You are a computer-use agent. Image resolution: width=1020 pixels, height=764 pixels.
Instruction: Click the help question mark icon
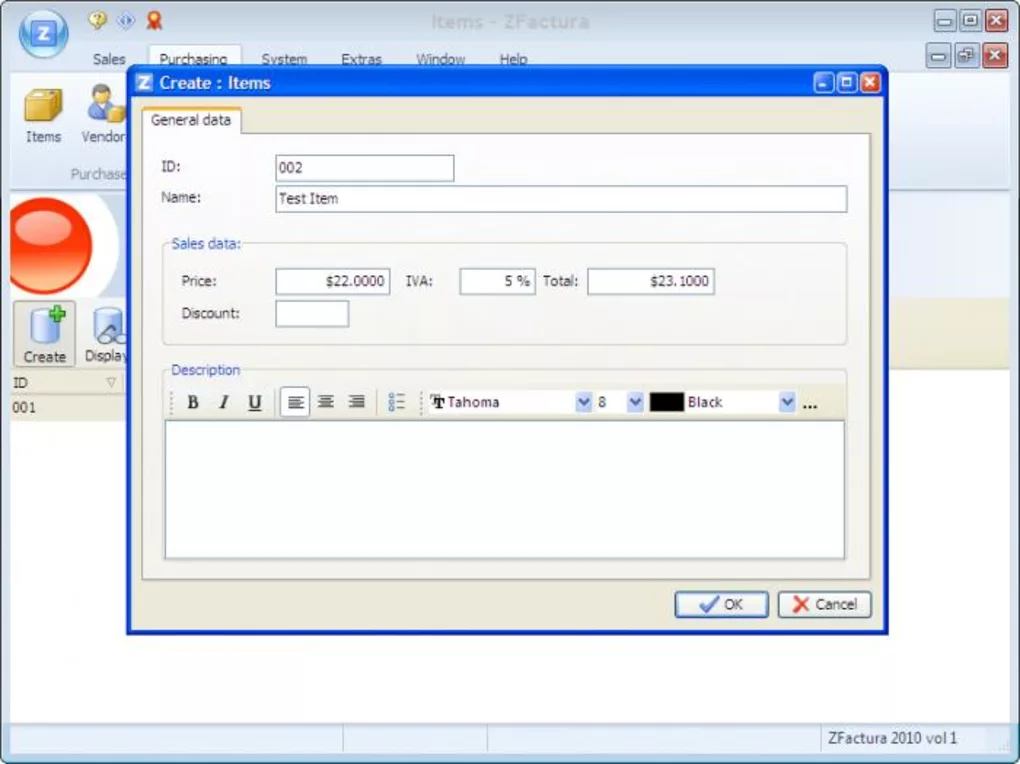click(x=97, y=20)
